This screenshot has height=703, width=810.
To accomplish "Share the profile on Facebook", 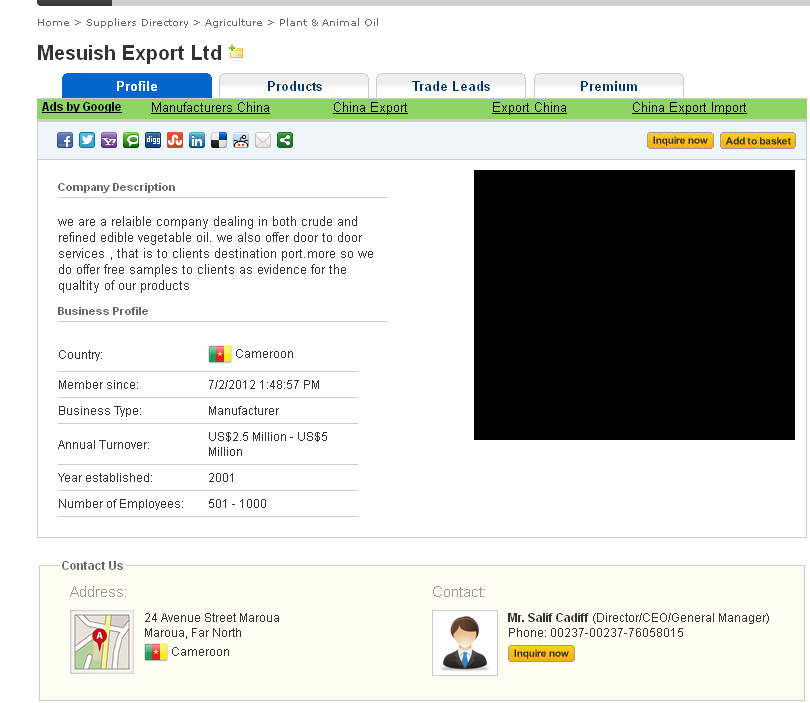I will pos(65,141).
